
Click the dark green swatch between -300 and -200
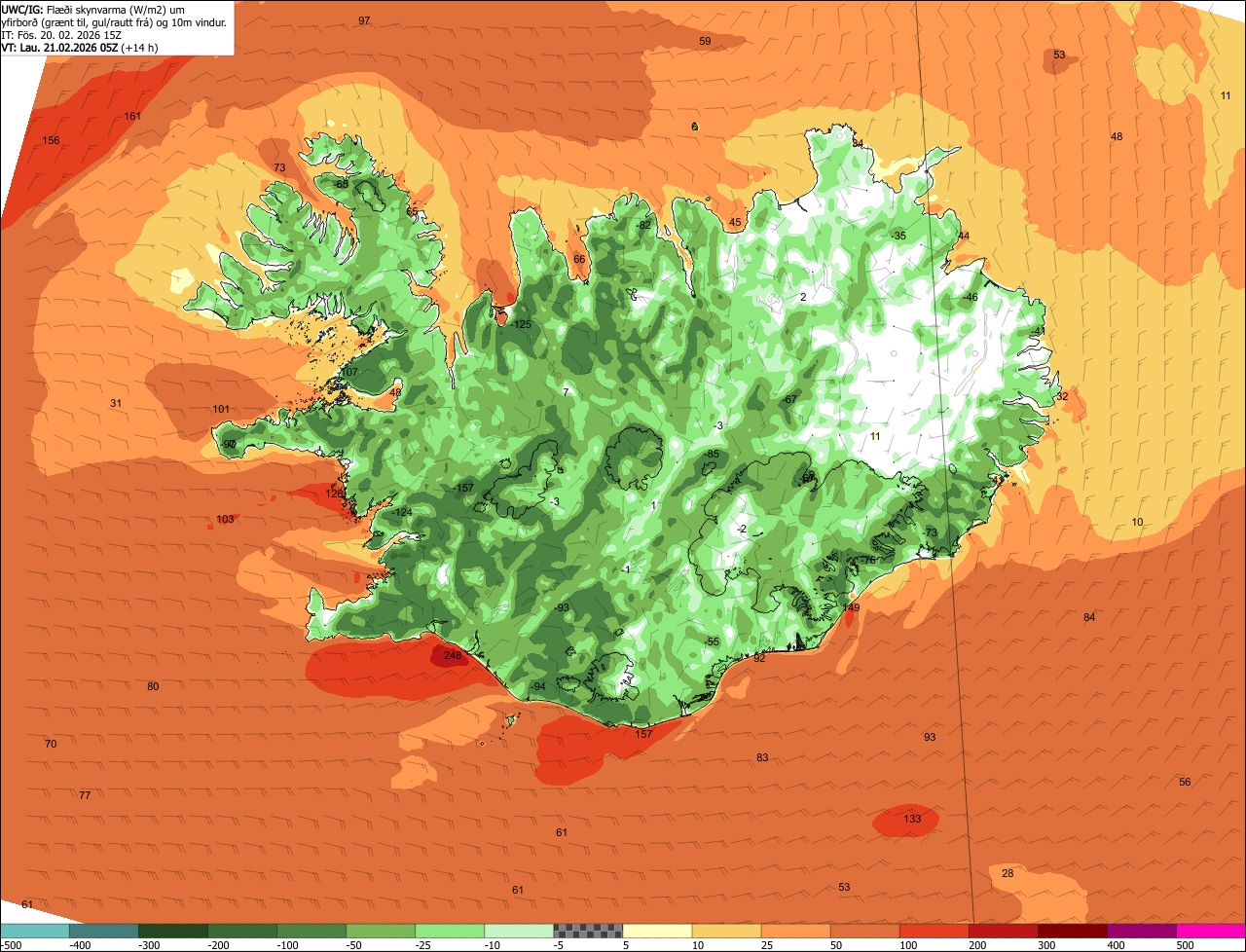[x=172, y=931]
